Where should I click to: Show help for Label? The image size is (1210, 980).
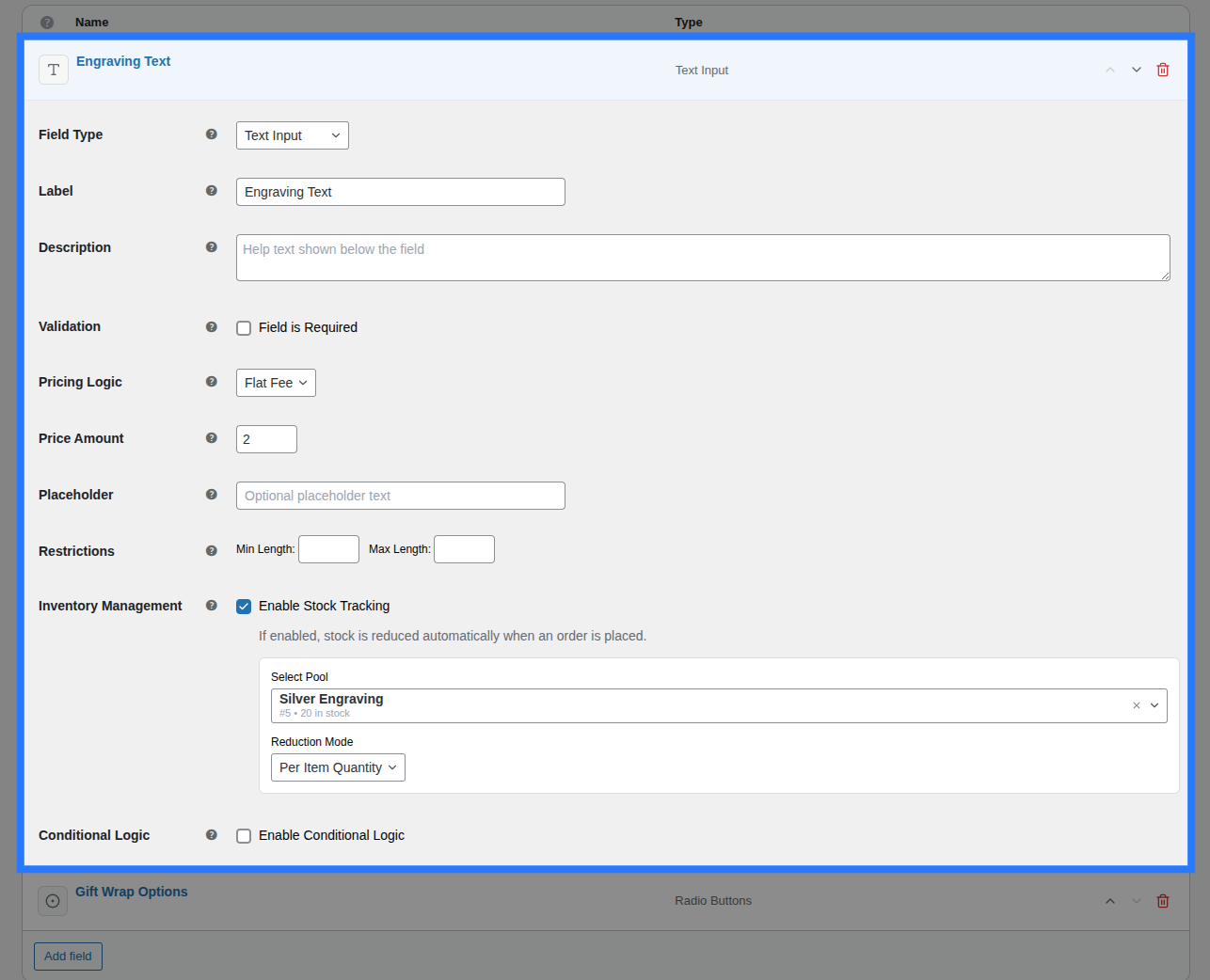click(x=212, y=191)
